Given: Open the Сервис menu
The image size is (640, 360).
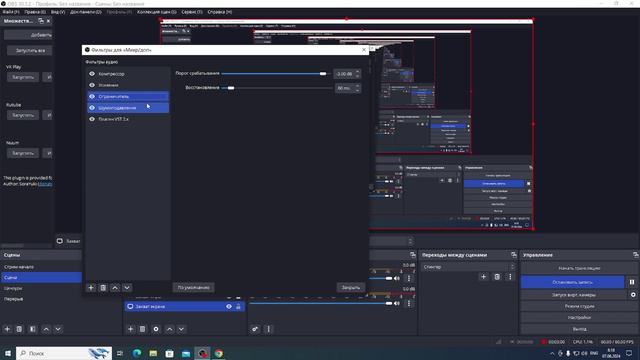Looking at the screenshot, I should tap(192, 12).
